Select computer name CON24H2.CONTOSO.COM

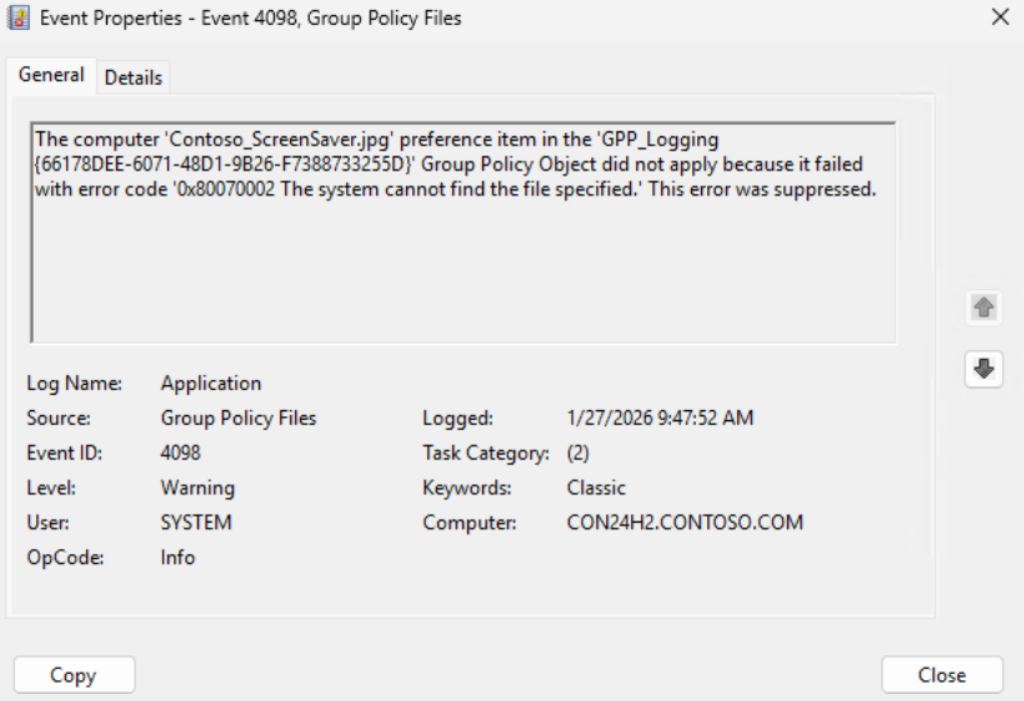coord(684,522)
